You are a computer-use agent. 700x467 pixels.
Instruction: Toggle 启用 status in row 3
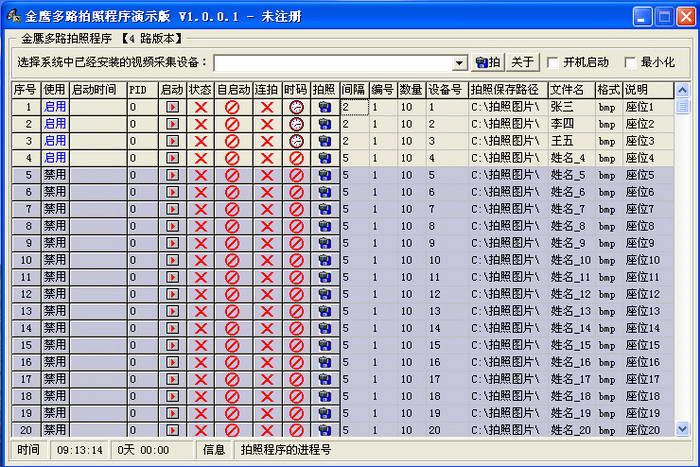click(55, 141)
